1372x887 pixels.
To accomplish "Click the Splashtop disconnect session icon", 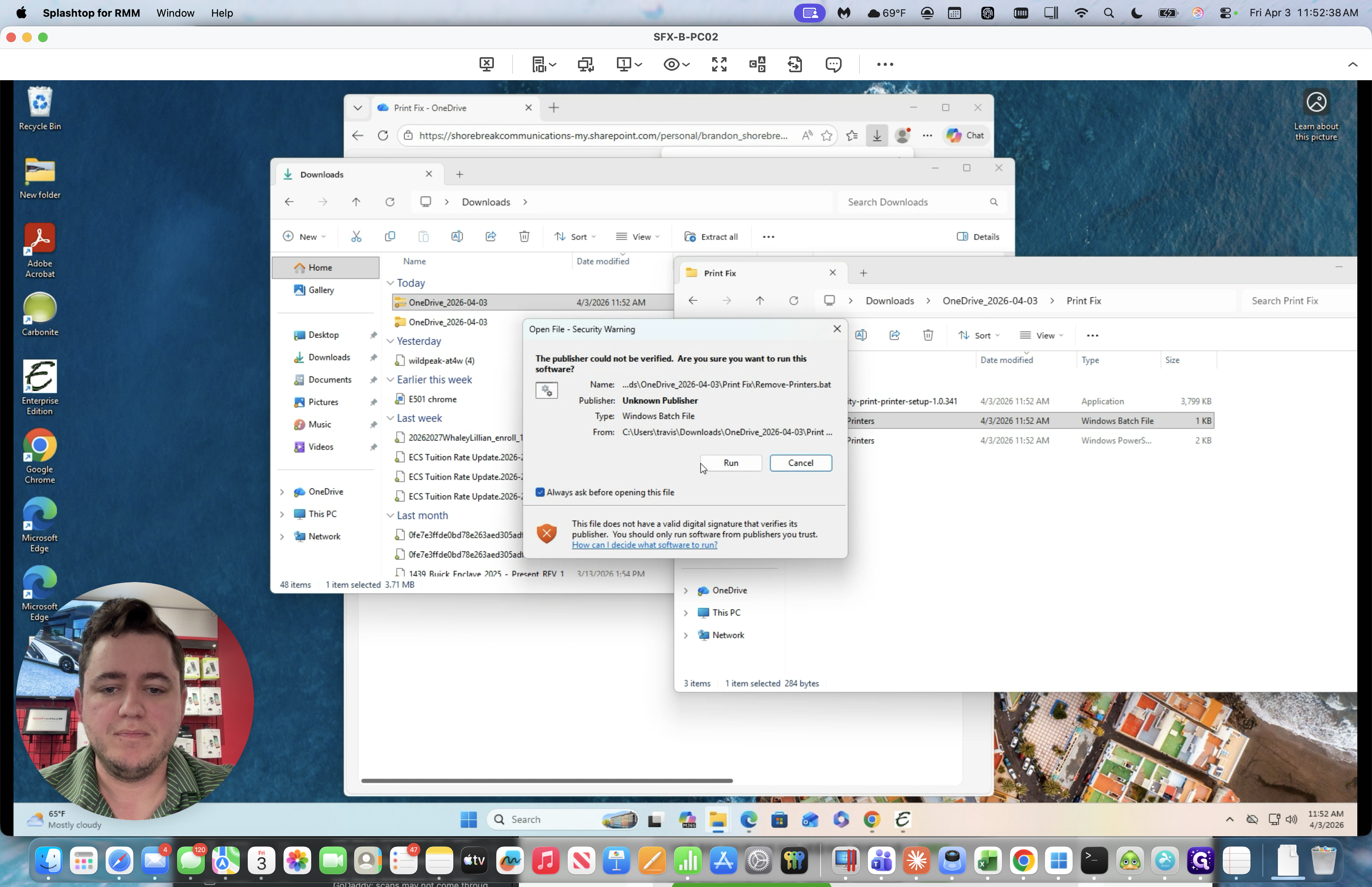I will point(486,64).
